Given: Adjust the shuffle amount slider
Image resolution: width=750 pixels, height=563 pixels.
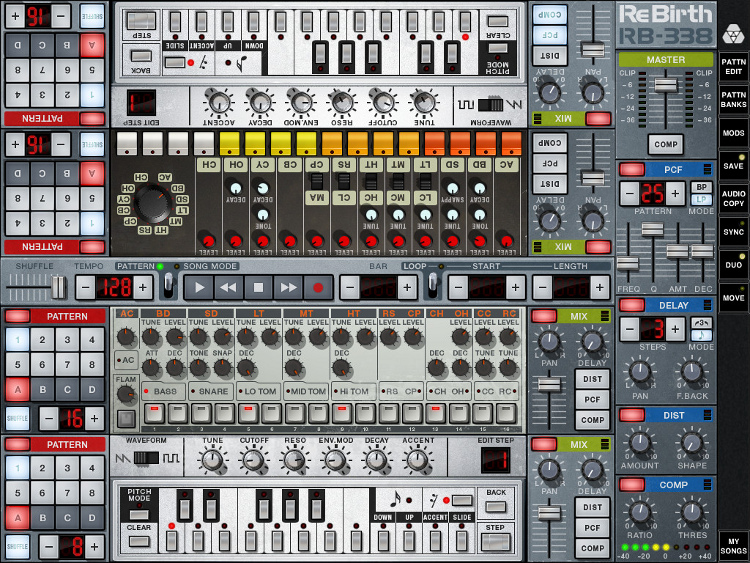Looking at the screenshot, I should coord(59,286).
